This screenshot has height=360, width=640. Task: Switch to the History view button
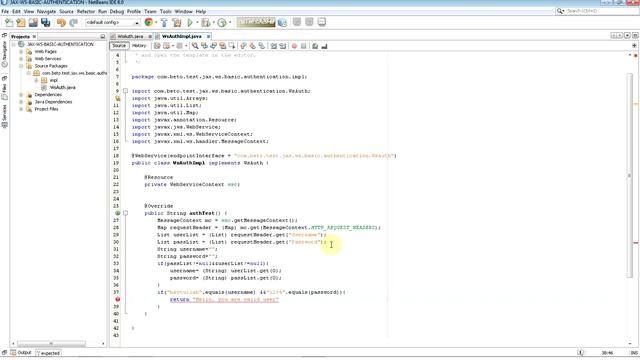pos(139,46)
